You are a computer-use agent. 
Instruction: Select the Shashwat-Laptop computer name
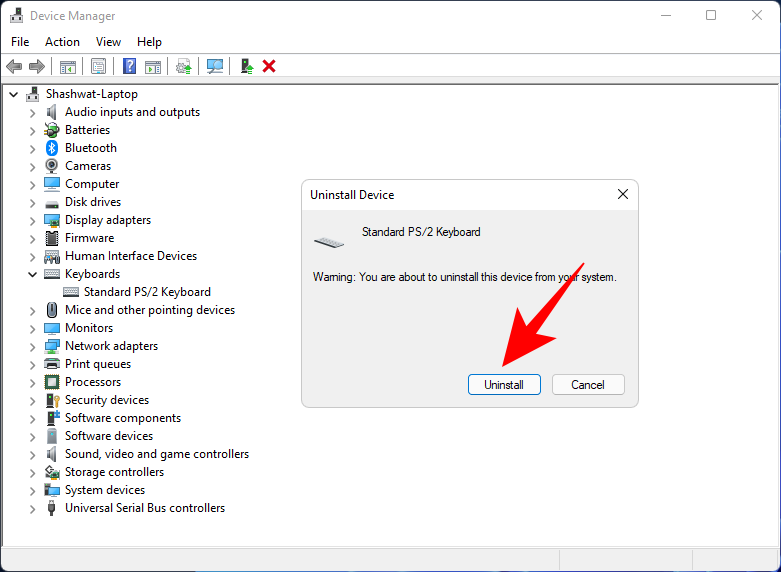coord(92,94)
